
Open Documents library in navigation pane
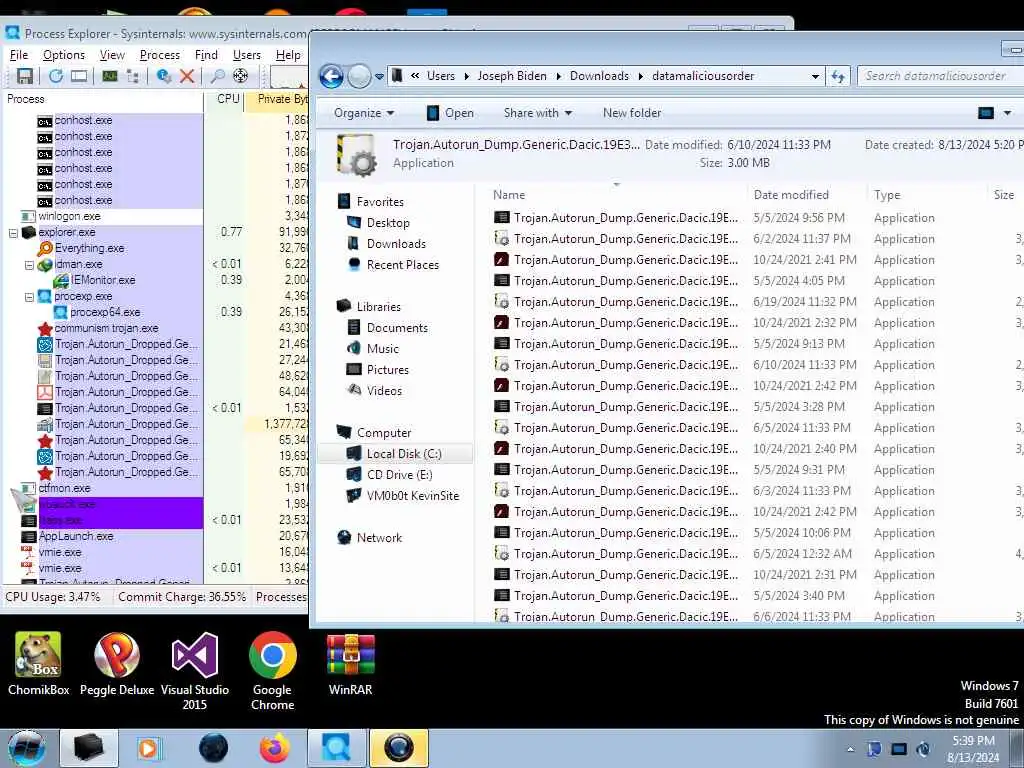pyautogui.click(x=397, y=328)
